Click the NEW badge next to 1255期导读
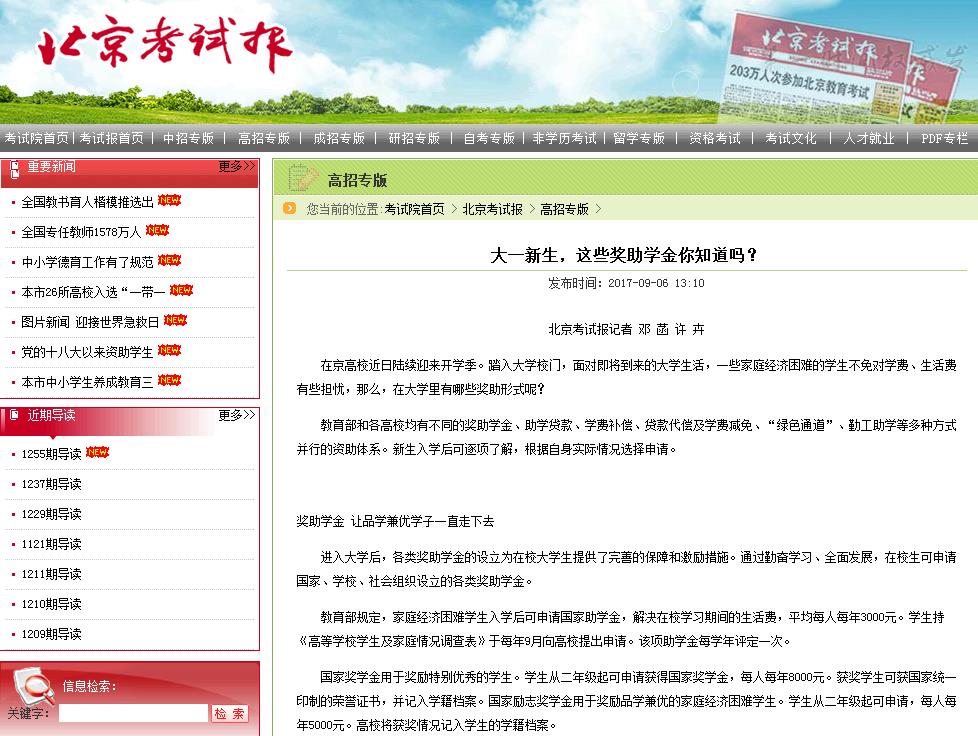 pos(98,453)
